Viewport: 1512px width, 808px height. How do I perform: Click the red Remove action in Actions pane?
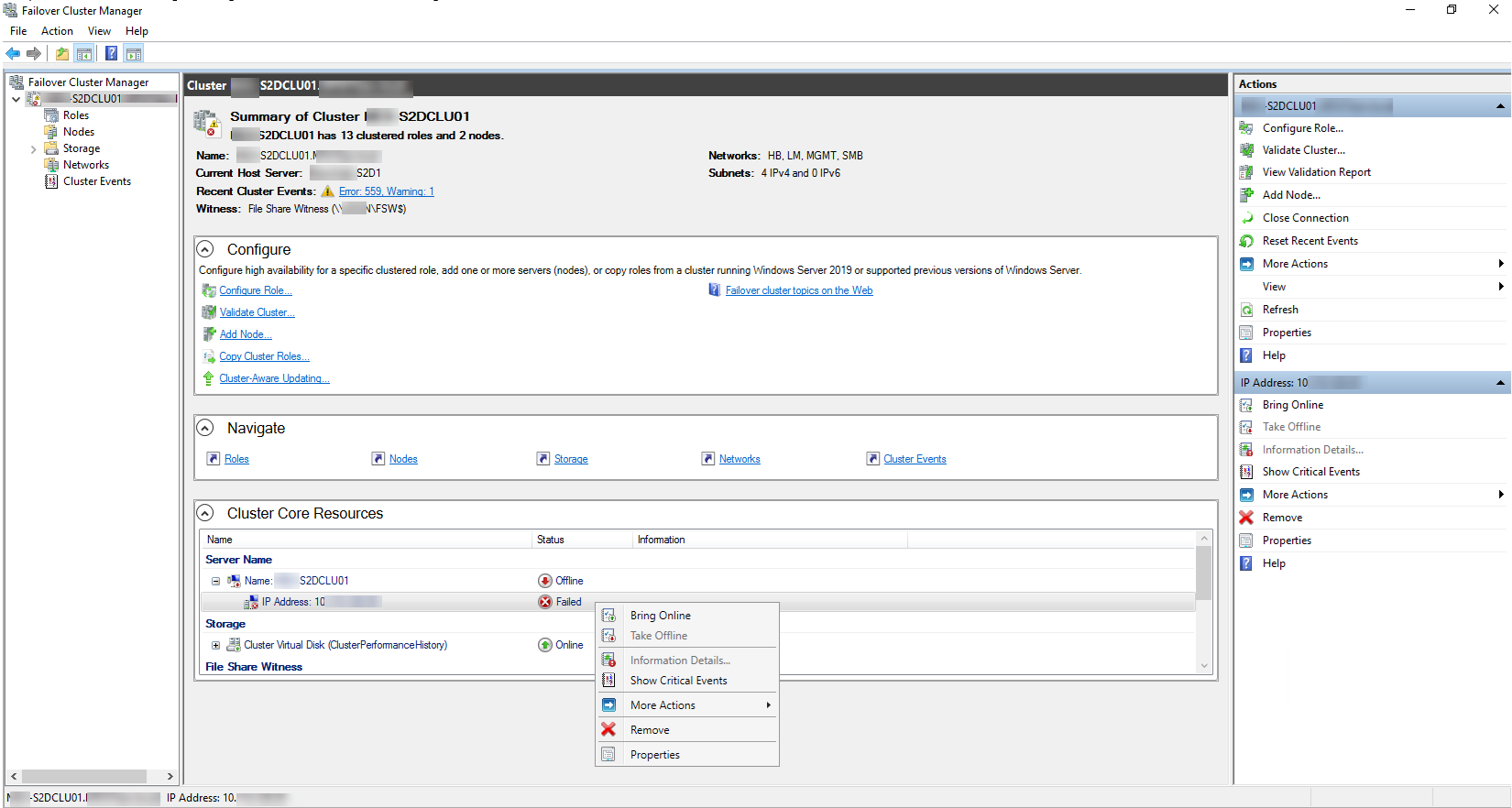click(x=1282, y=518)
